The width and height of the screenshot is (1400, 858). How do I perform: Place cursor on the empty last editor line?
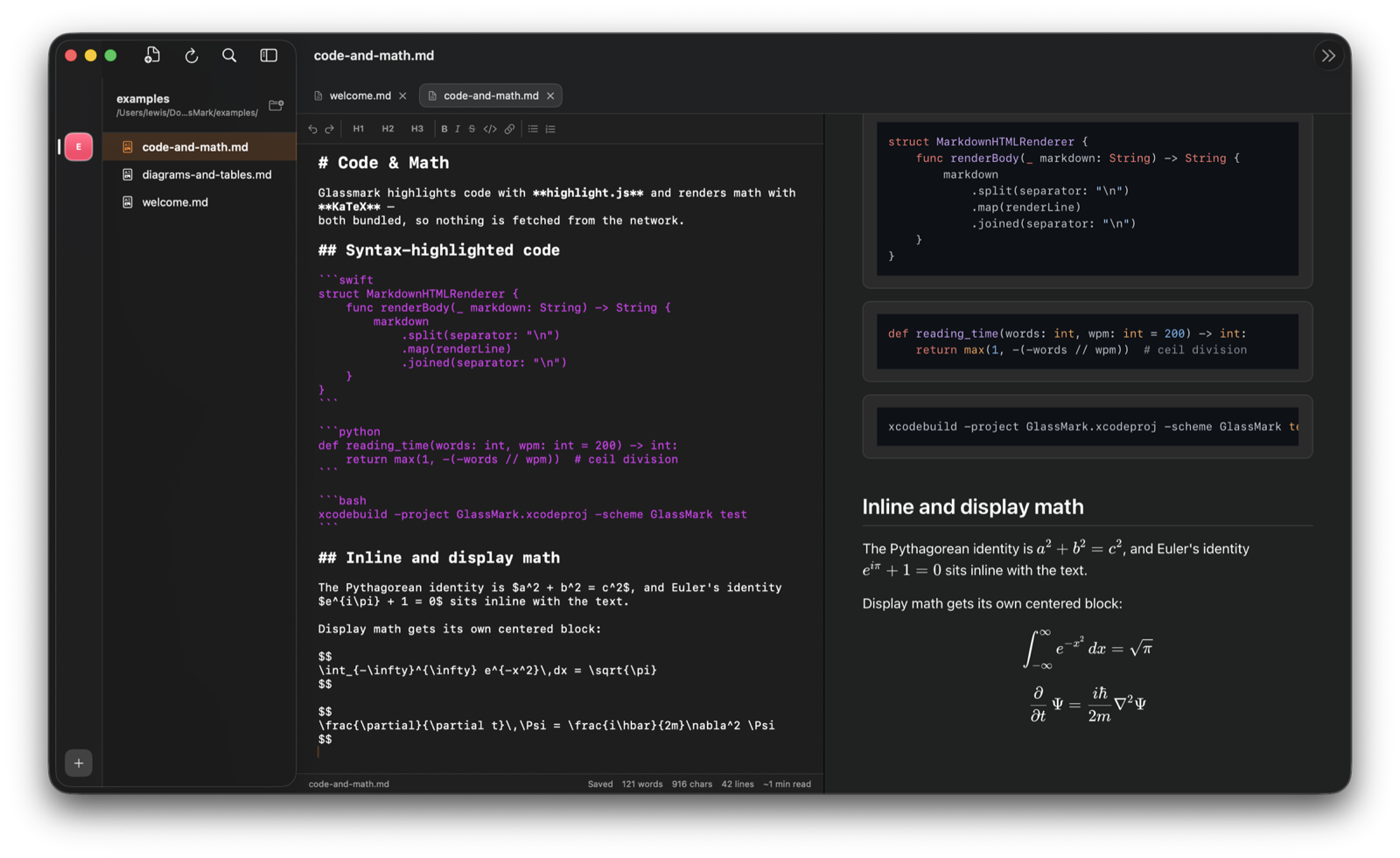pyautogui.click(x=560, y=753)
